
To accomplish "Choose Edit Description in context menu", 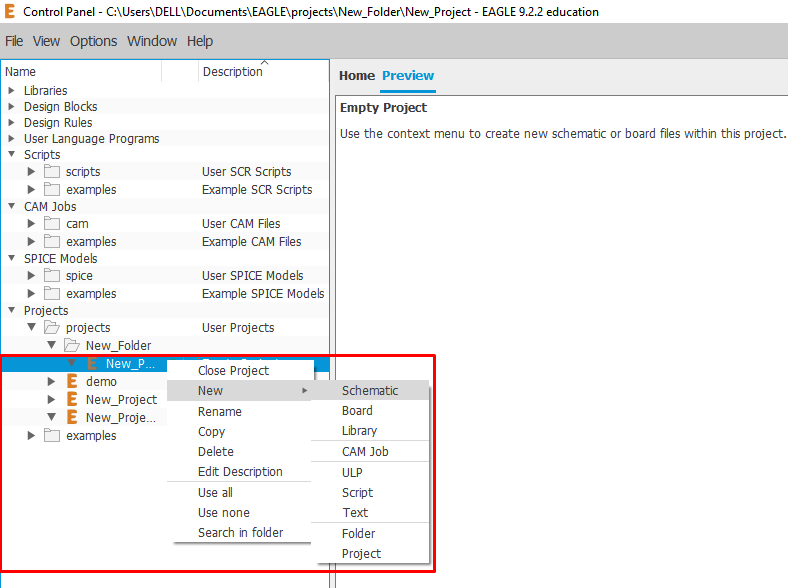I will (x=239, y=472).
